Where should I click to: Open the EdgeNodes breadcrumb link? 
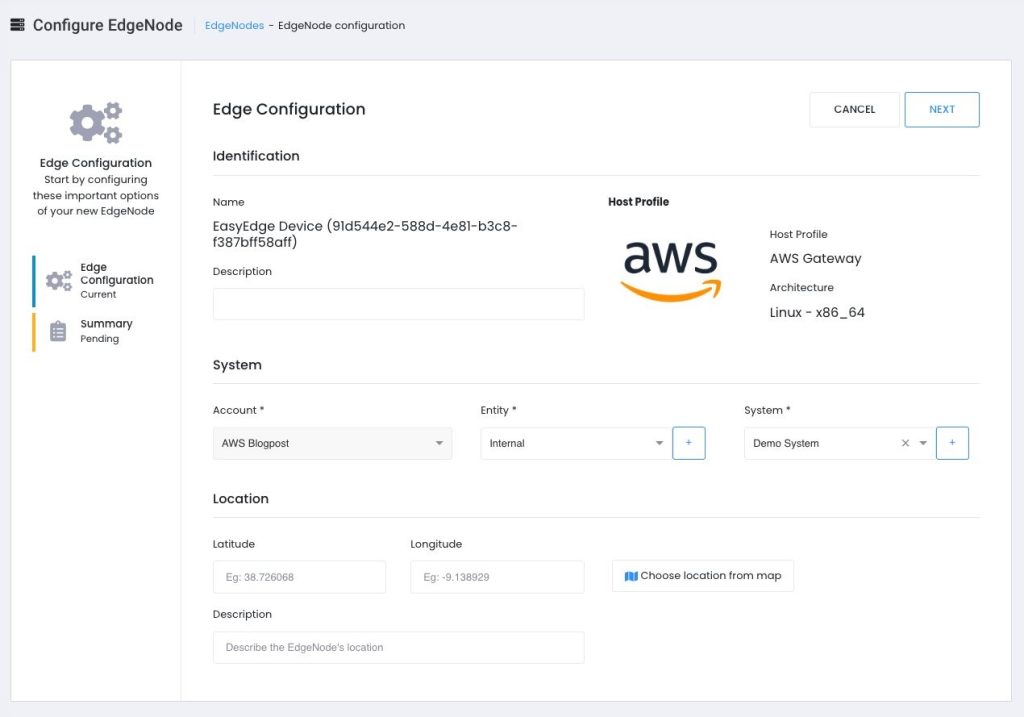coord(234,25)
